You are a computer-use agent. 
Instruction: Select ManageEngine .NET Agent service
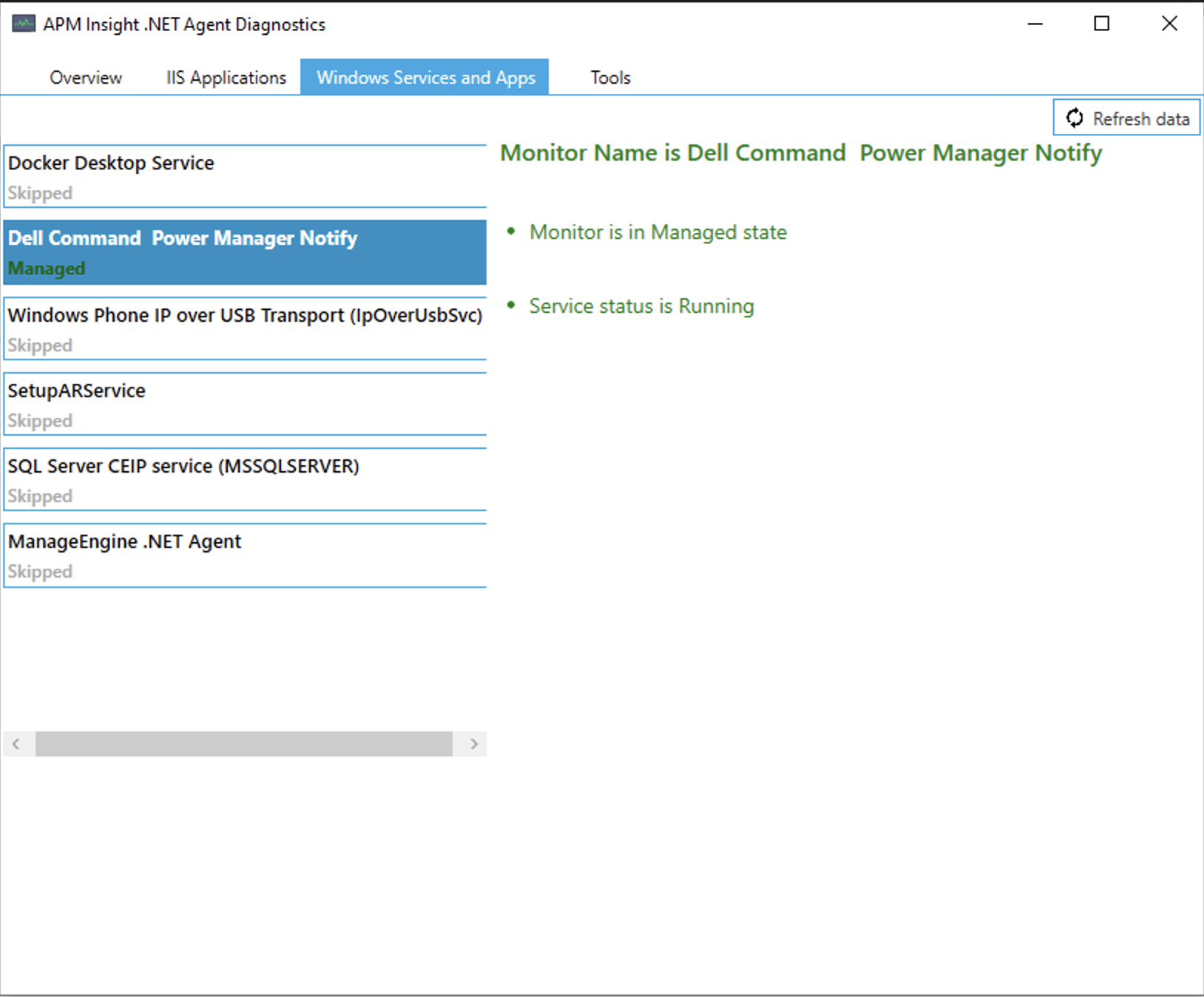pos(245,555)
